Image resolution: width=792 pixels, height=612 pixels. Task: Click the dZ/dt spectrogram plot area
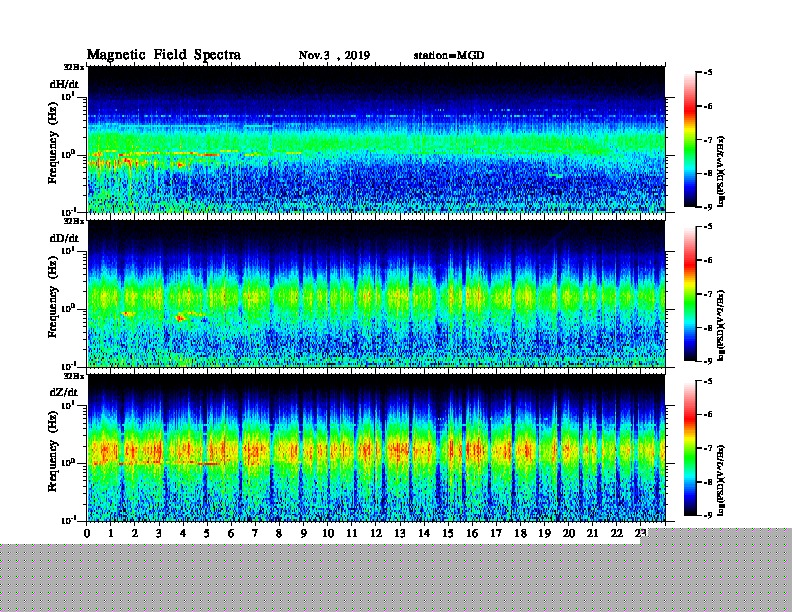click(x=376, y=448)
